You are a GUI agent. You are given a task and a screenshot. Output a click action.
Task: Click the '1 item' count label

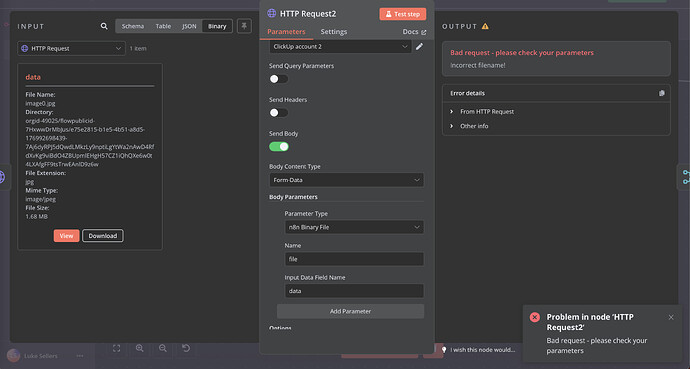point(138,48)
